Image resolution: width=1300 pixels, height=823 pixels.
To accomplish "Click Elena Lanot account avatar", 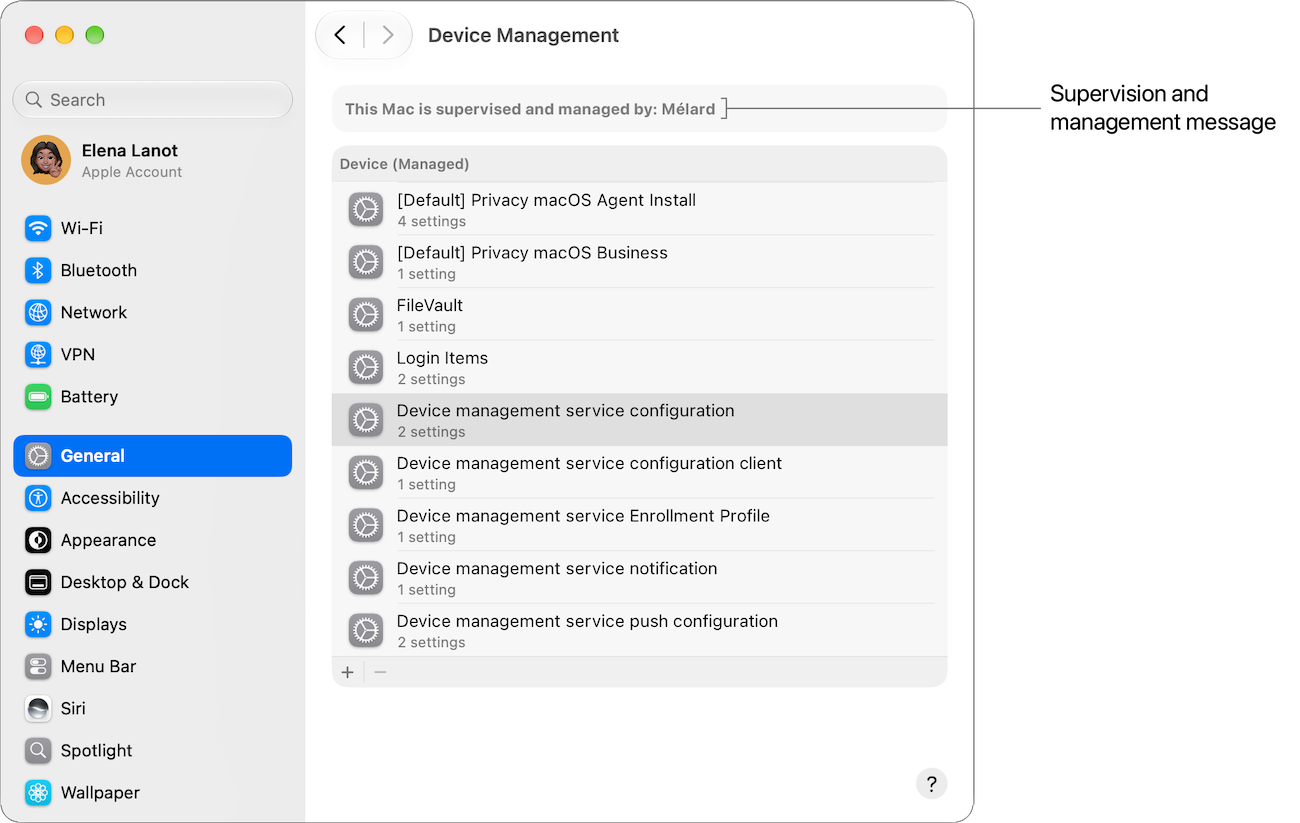I will tap(46, 160).
